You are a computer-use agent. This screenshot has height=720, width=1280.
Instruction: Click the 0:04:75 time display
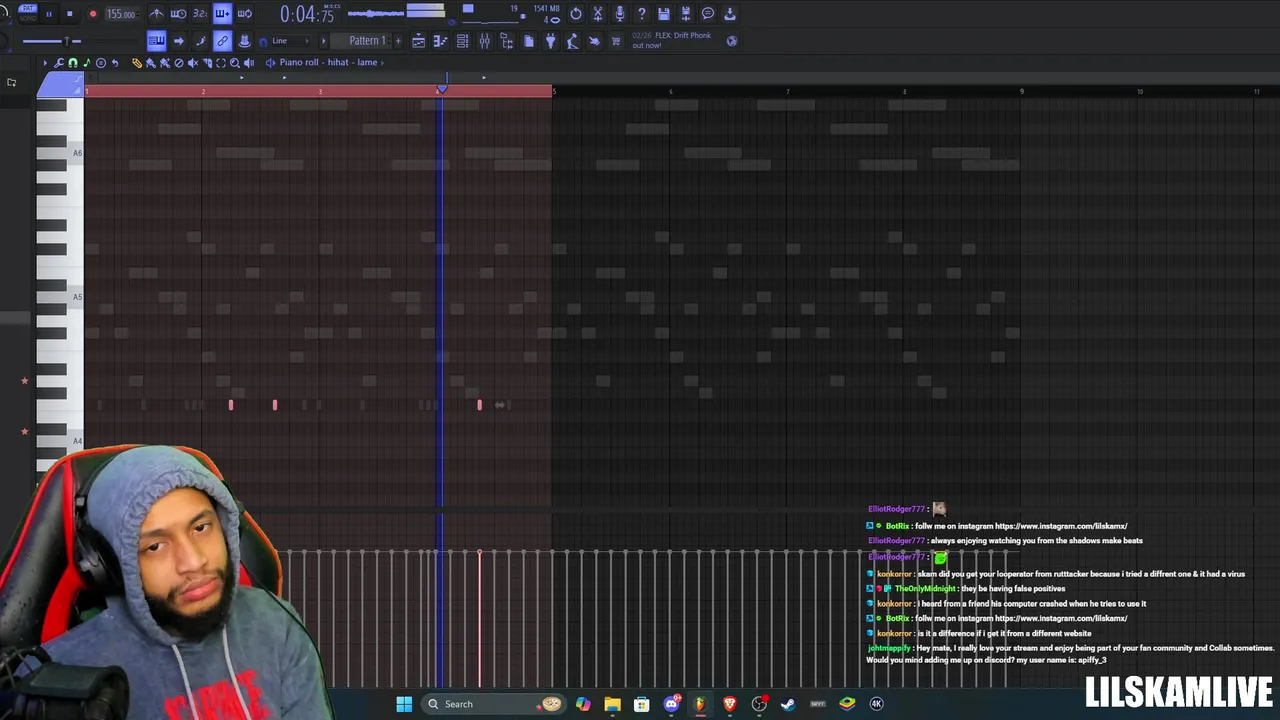[x=307, y=14]
